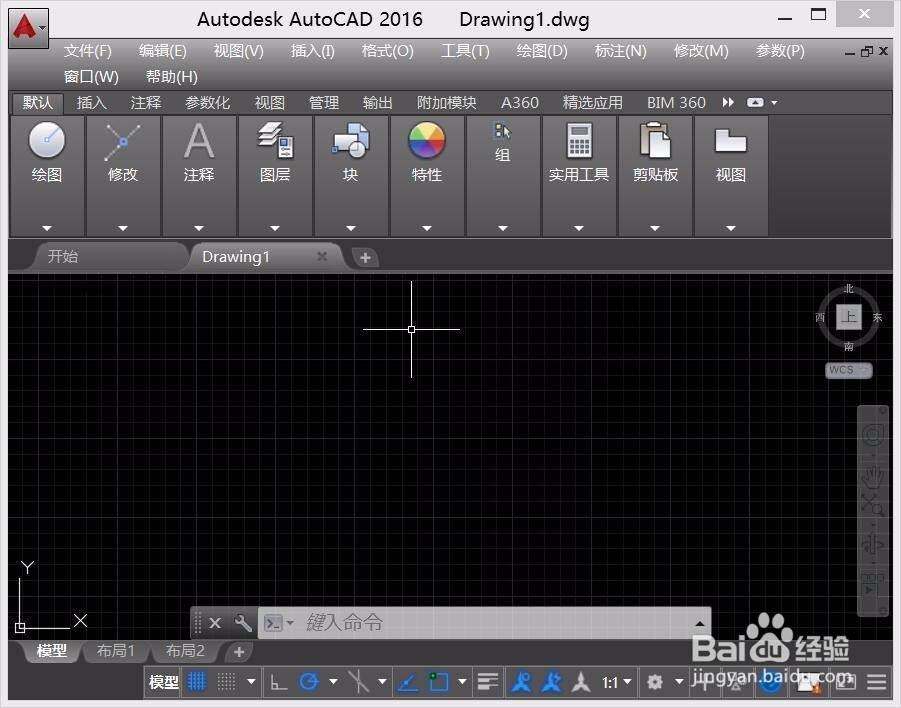Toggle grid display in status bar
Viewport: 901px width, 708px height.
(197, 682)
